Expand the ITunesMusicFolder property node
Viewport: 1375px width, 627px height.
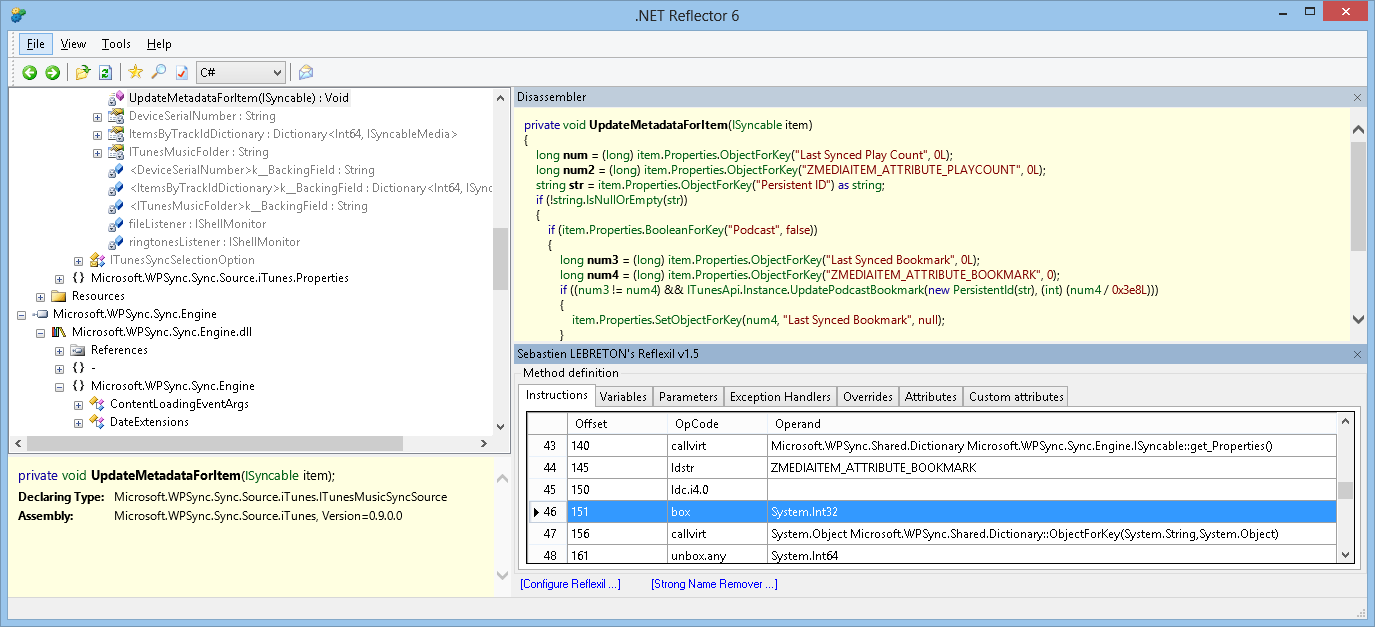(98, 152)
